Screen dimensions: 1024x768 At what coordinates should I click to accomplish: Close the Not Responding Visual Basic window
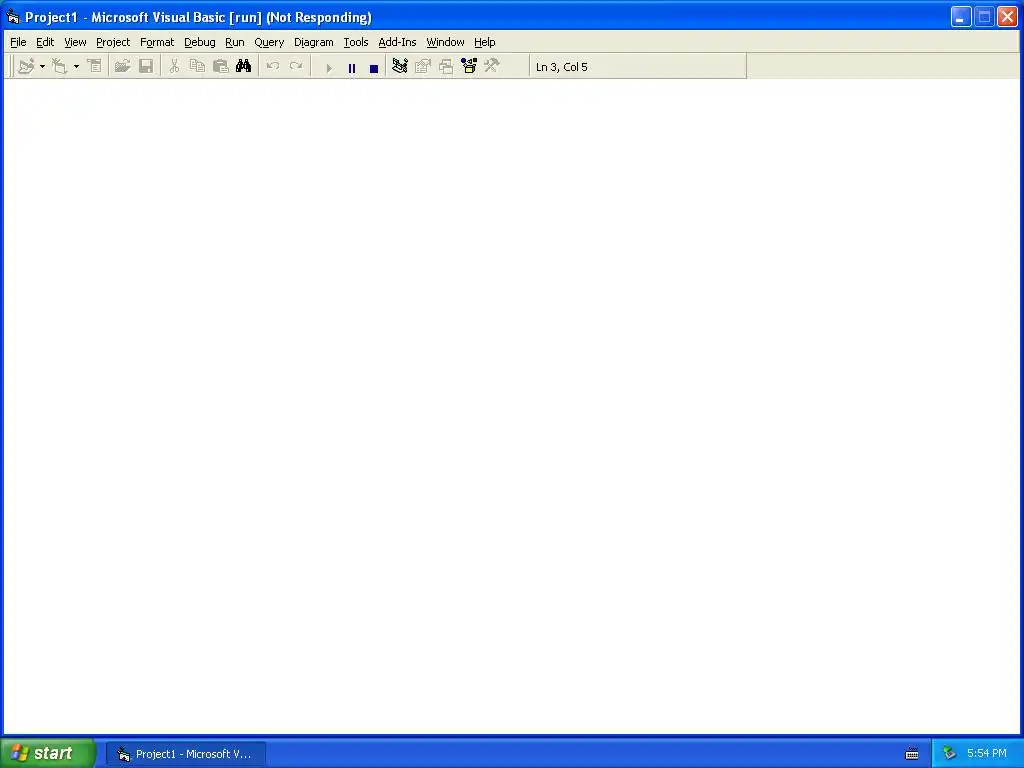pyautogui.click(x=1008, y=17)
